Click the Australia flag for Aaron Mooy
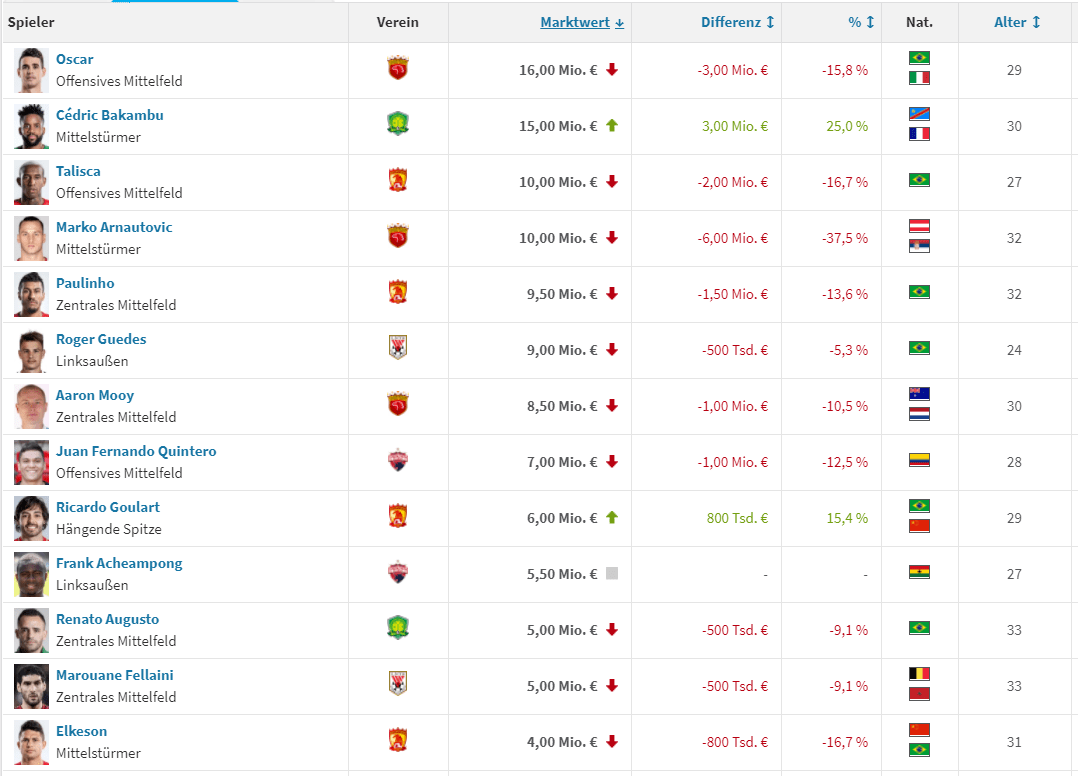Viewport: 1078px width, 776px height. click(x=919, y=394)
